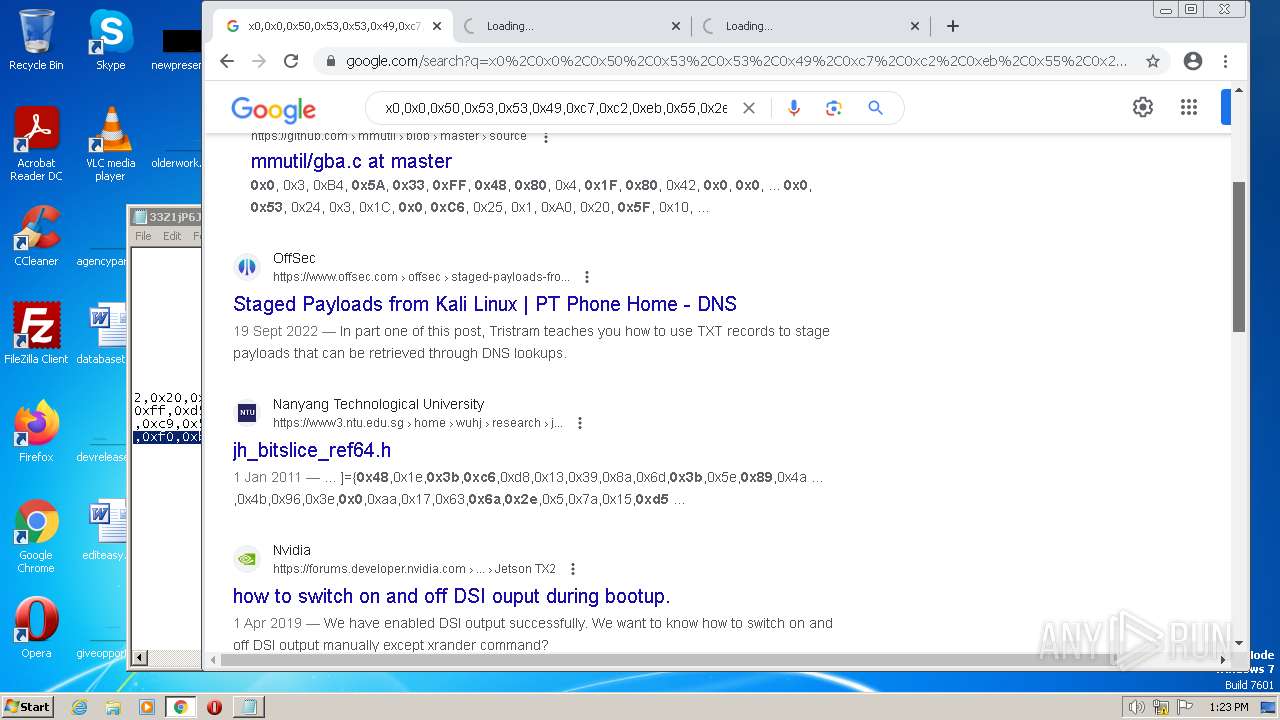Click the taskbar clock showing 1:23 PM
The width and height of the screenshot is (1280, 720).
(1229, 707)
